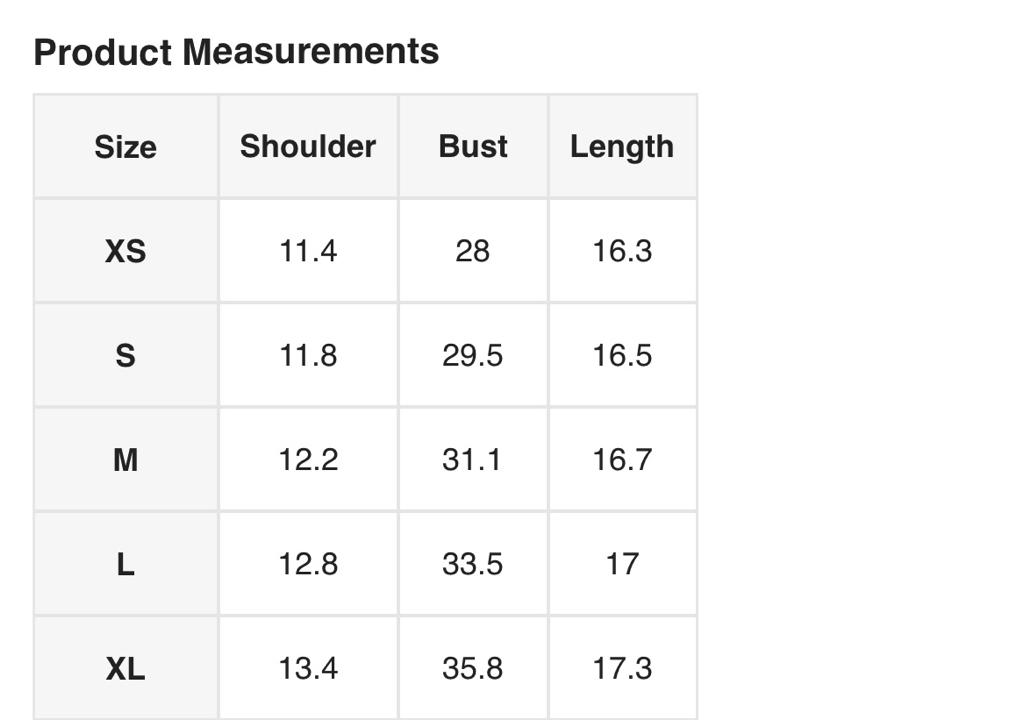Screen dimensions: 1024x720
Task: Select M shoulder value 12.2
Action: [308, 460]
